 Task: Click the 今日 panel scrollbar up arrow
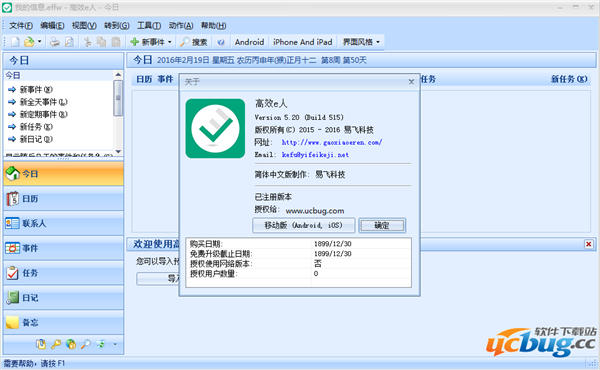(118, 75)
